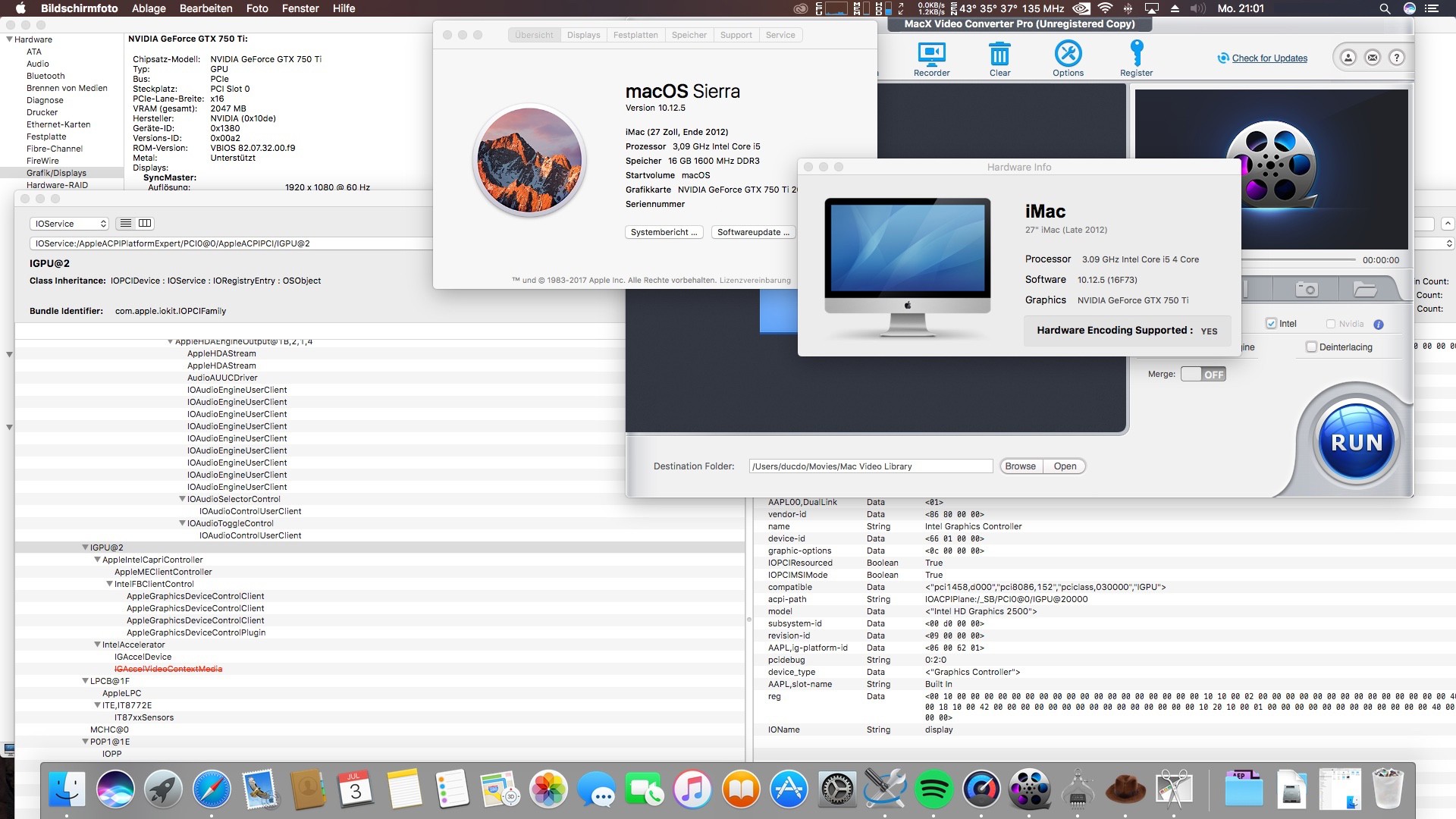Image resolution: width=1456 pixels, height=819 pixels.
Task: Click the Clear trash icon
Action: click(999, 55)
